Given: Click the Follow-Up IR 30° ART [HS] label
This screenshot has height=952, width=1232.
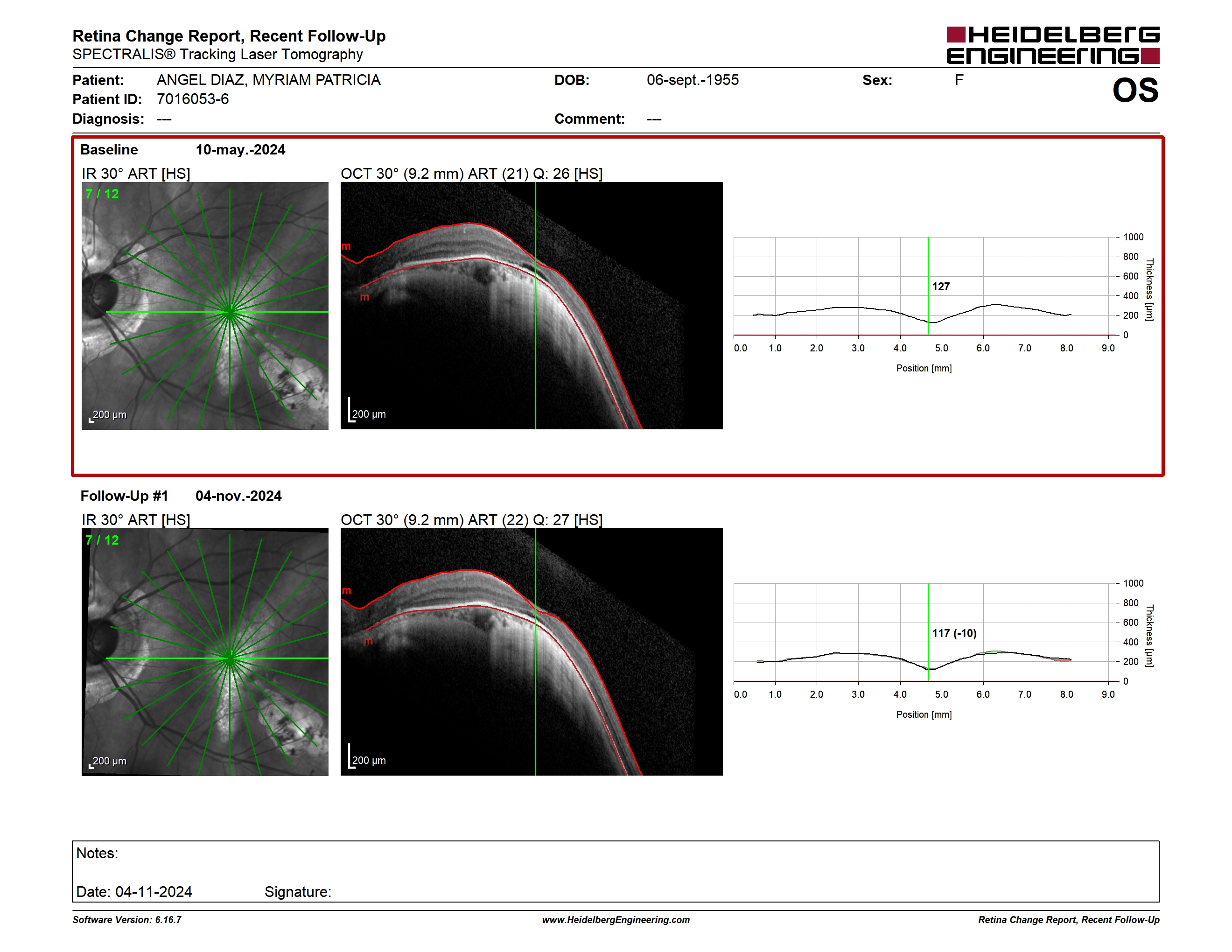Looking at the screenshot, I should tap(136, 520).
